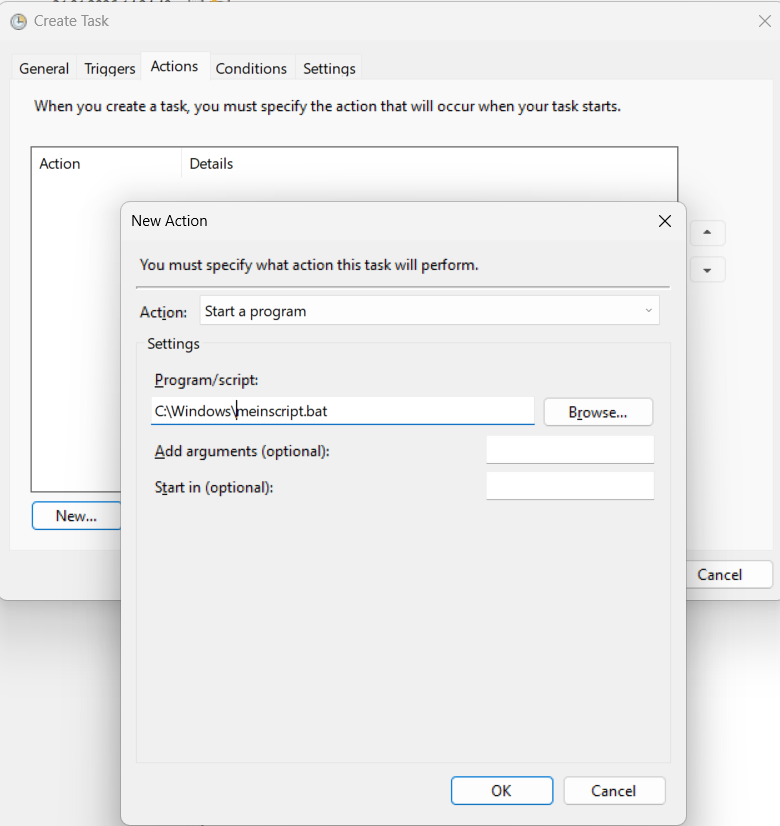Cancel the New Action dialog
Screen dimensions: 780x826
pos(614,791)
